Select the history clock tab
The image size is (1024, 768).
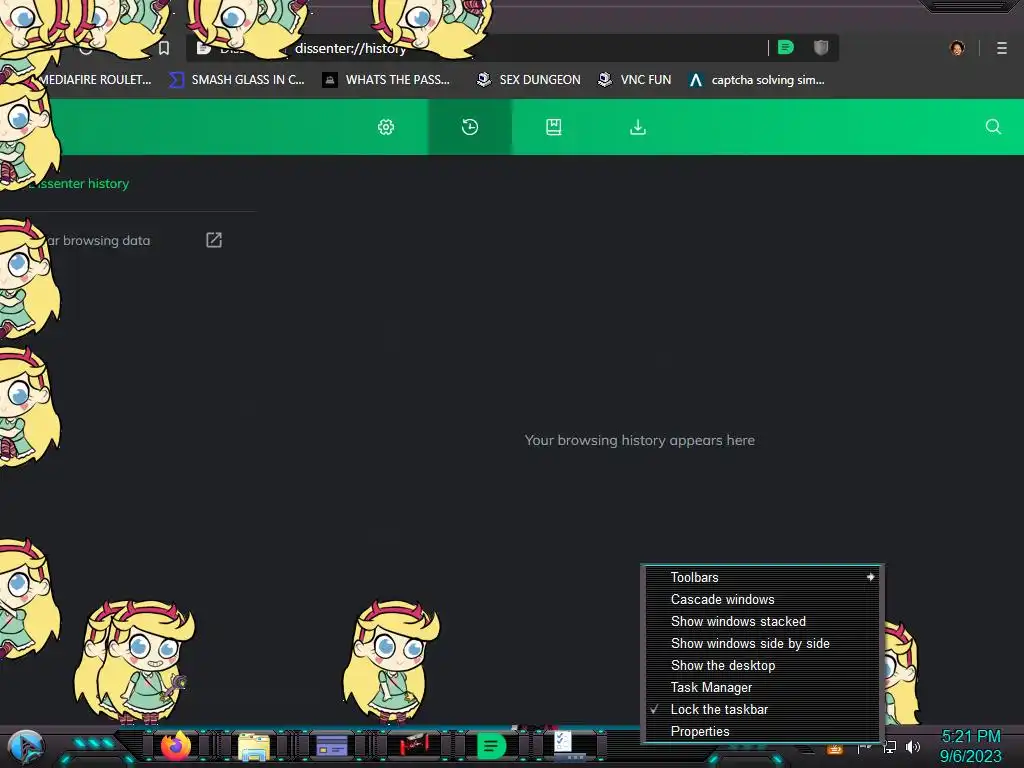(x=470, y=127)
